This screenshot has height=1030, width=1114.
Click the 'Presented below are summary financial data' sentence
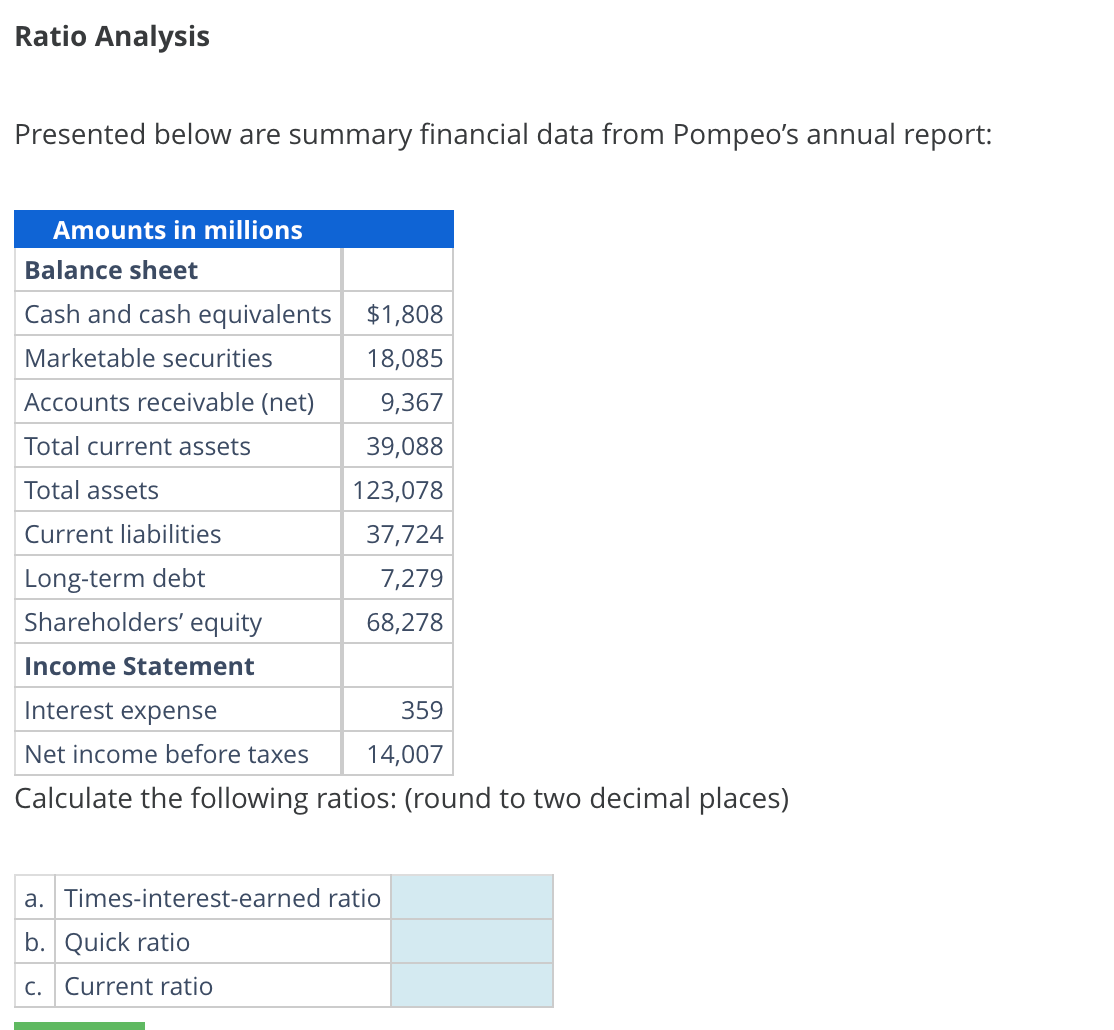click(x=503, y=134)
